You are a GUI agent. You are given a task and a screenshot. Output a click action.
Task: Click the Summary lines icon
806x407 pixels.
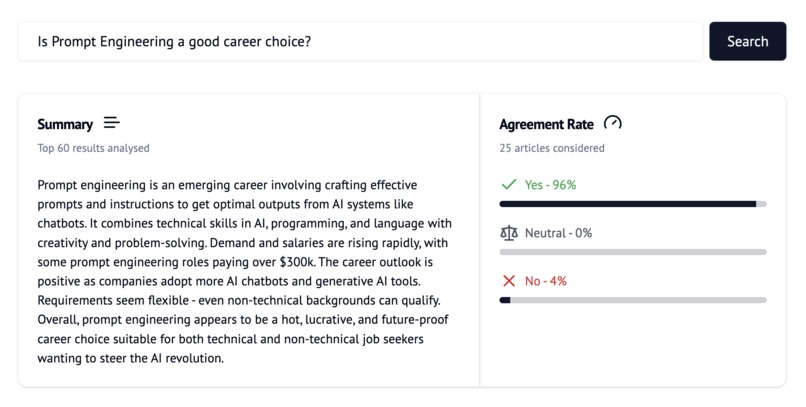tap(112, 123)
